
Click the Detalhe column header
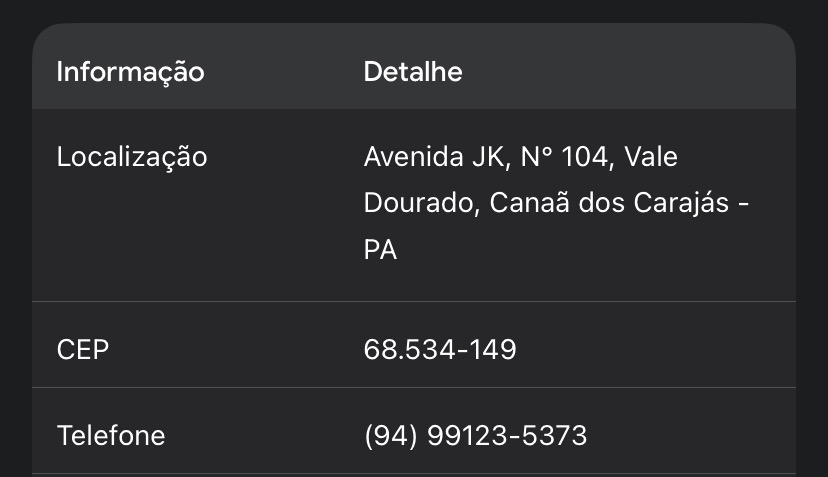coord(413,72)
